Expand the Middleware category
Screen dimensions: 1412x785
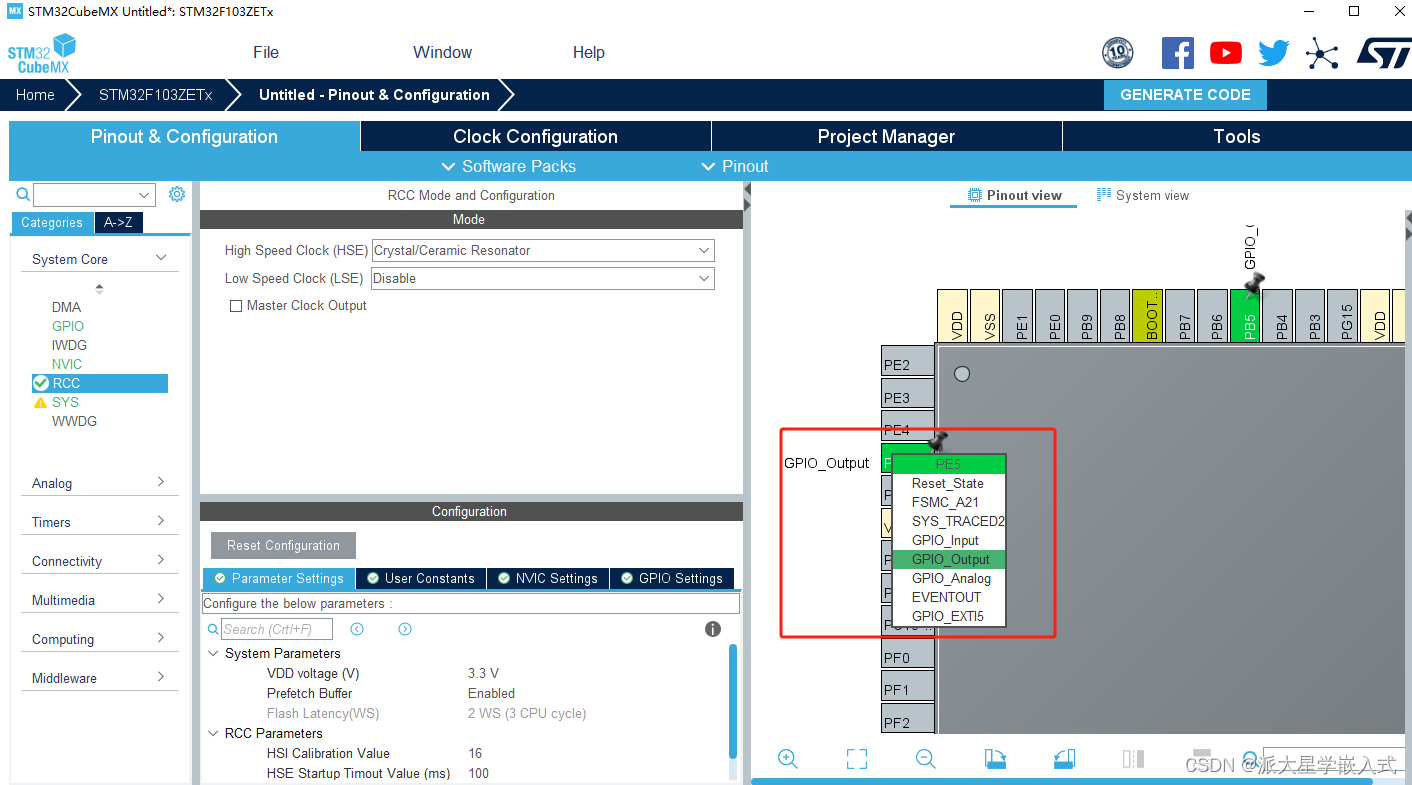point(161,677)
